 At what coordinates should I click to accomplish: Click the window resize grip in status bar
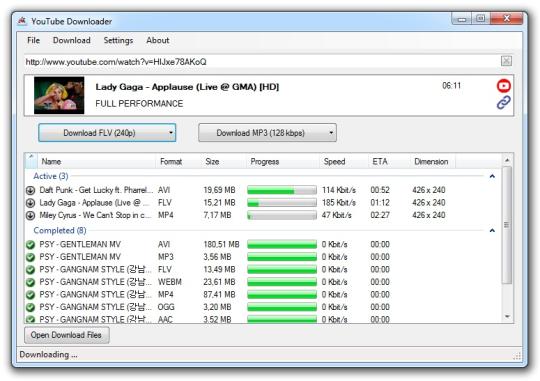point(517,356)
